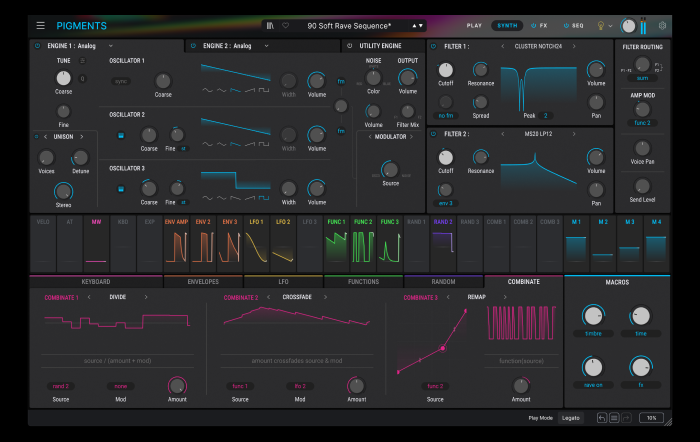Screen dimensions: 700x442
Task: Click the undo arrow icon
Action: coord(602,418)
